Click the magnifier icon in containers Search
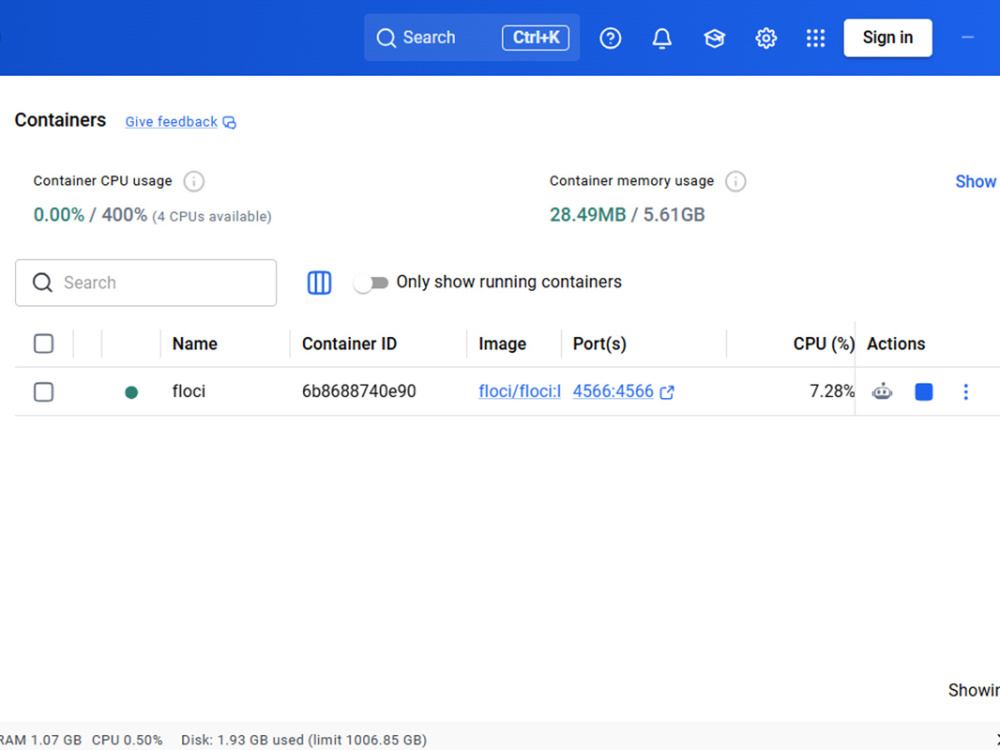The width and height of the screenshot is (1000, 750). (42, 283)
